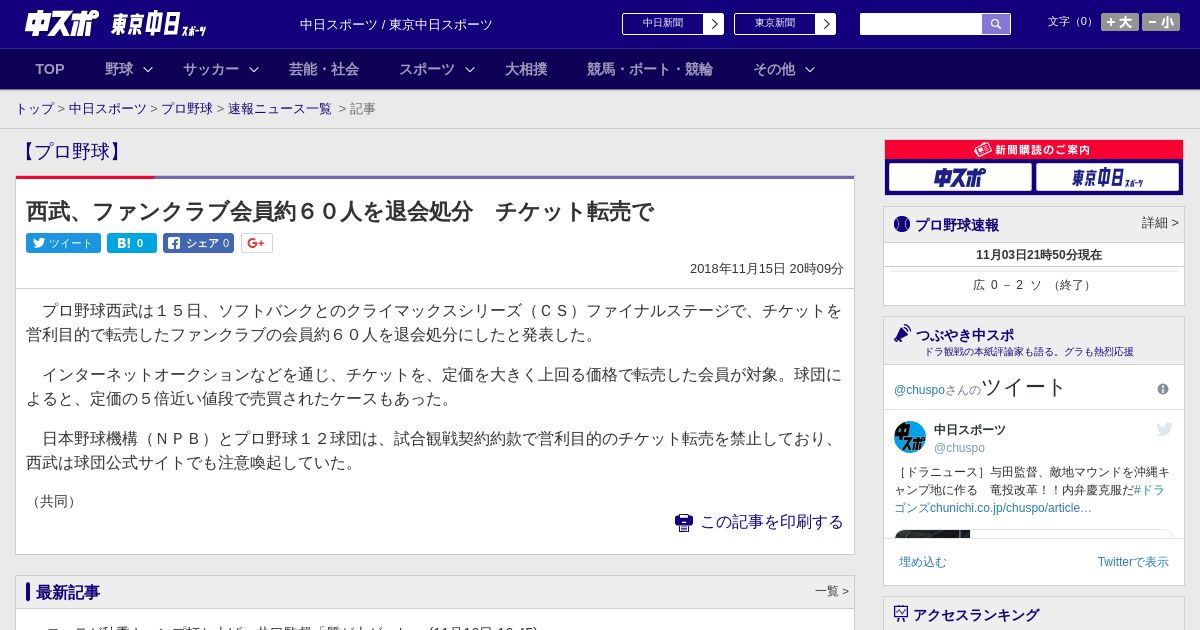Open 野球 navigation menu

[119, 69]
